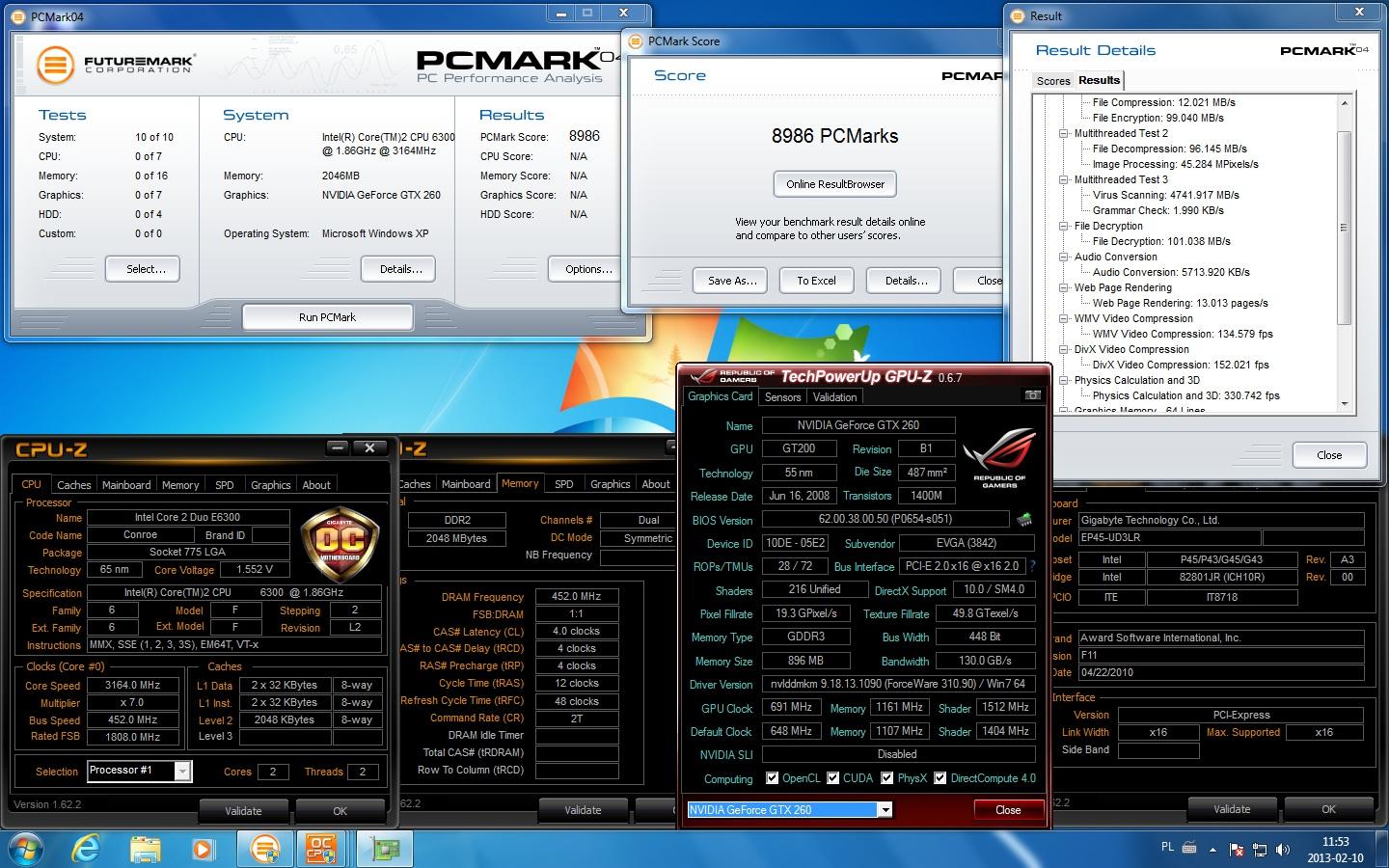1389x868 pixels.
Task: Click OK in the leftmost CPU-Z window
Action: click(x=340, y=811)
